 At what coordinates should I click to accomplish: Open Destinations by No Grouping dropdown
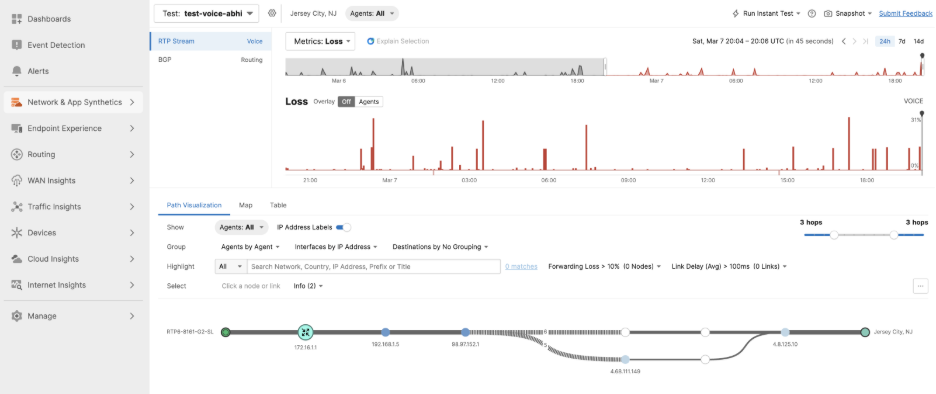click(x=441, y=247)
